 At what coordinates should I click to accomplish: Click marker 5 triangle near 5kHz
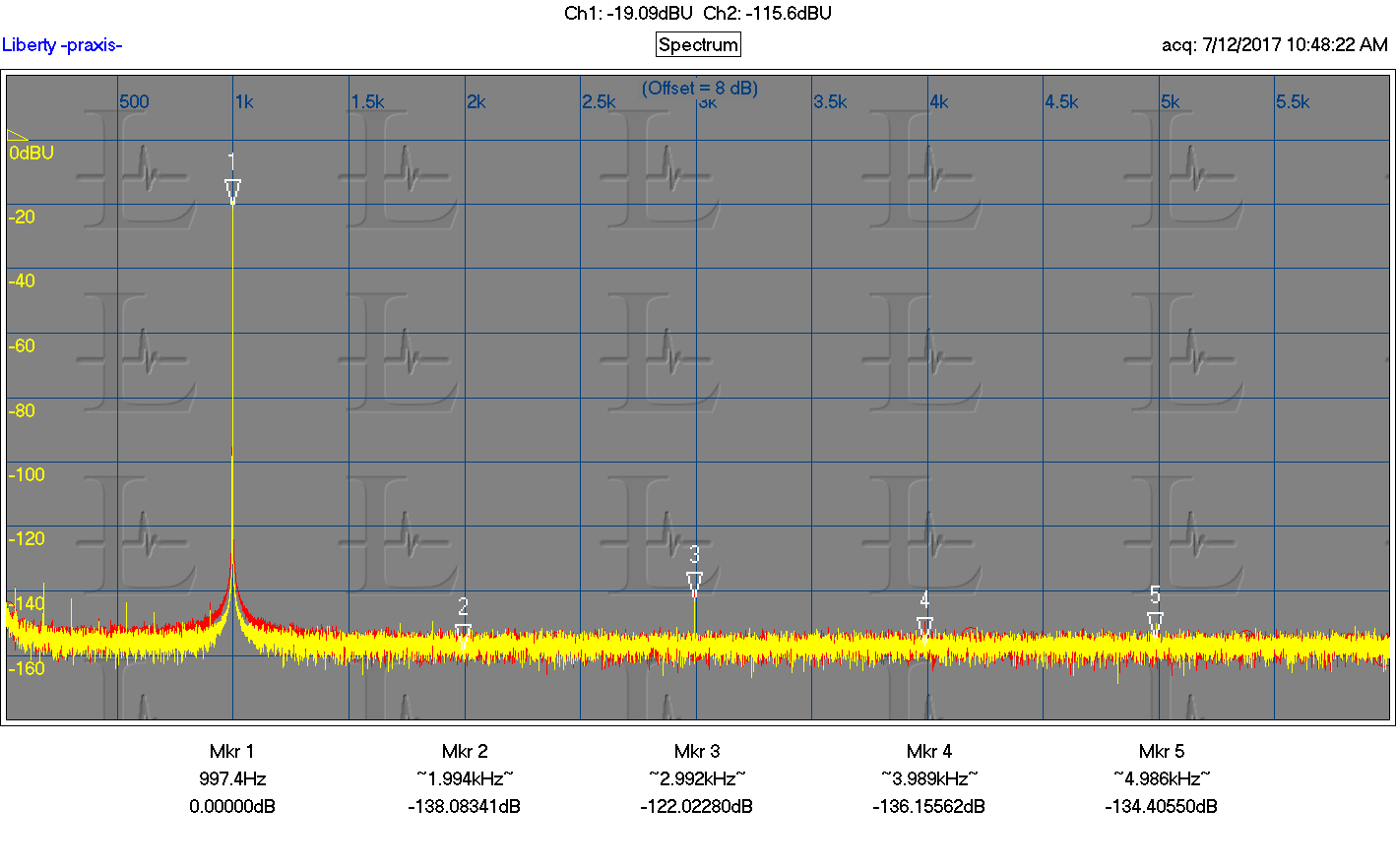(x=1156, y=623)
